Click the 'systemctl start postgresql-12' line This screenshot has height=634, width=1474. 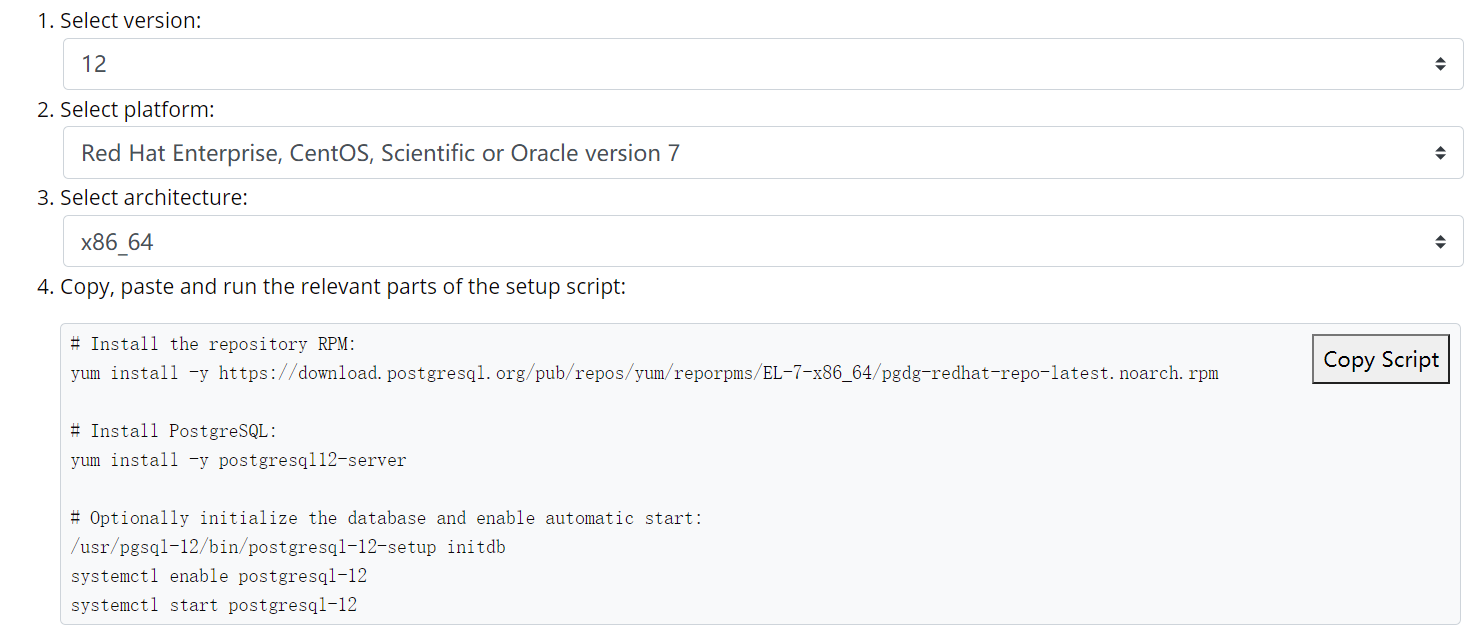click(214, 605)
